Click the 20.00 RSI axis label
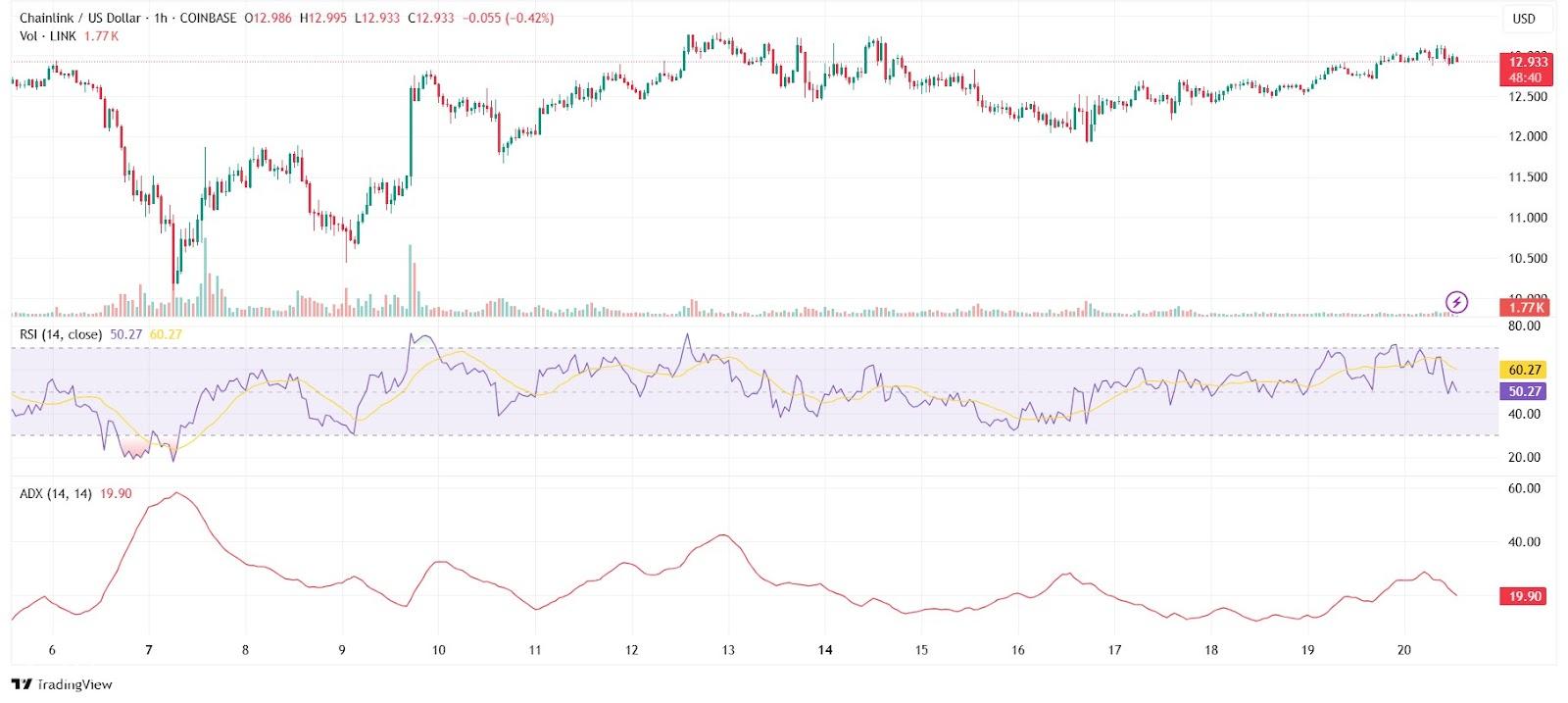This screenshot has height=703, width=1568. [1524, 457]
